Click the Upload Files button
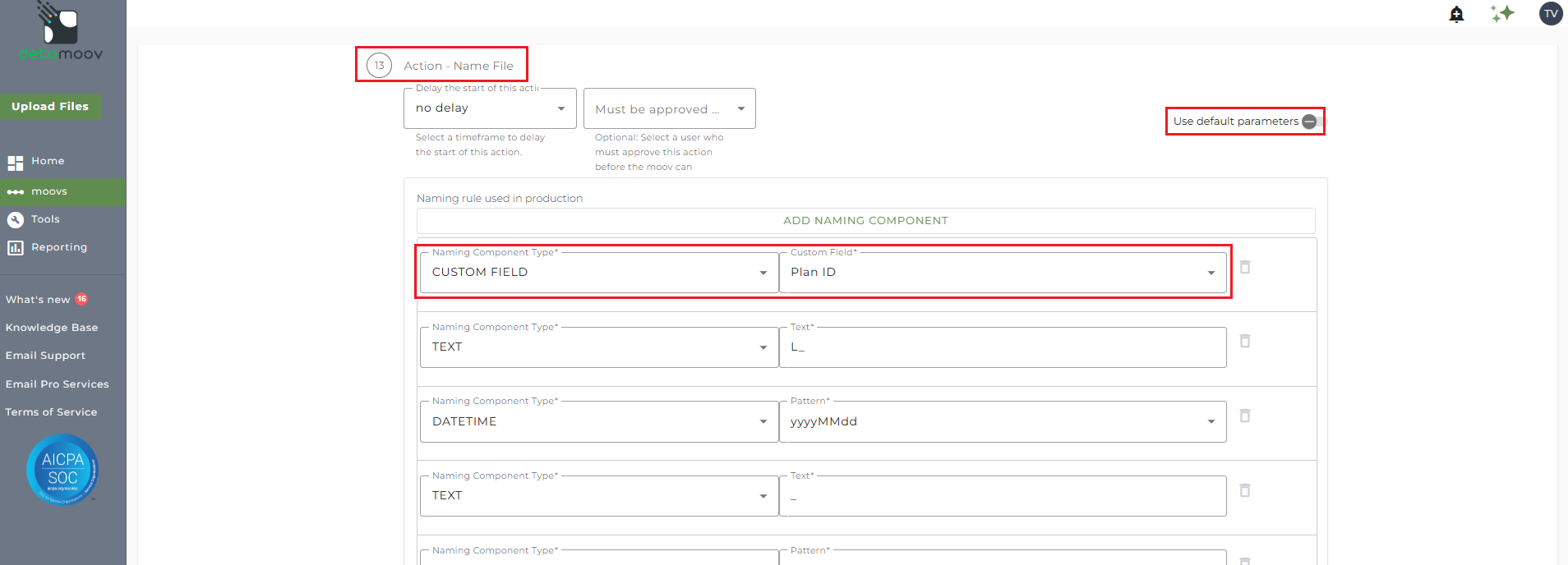The height and width of the screenshot is (565, 1568). pos(50,107)
